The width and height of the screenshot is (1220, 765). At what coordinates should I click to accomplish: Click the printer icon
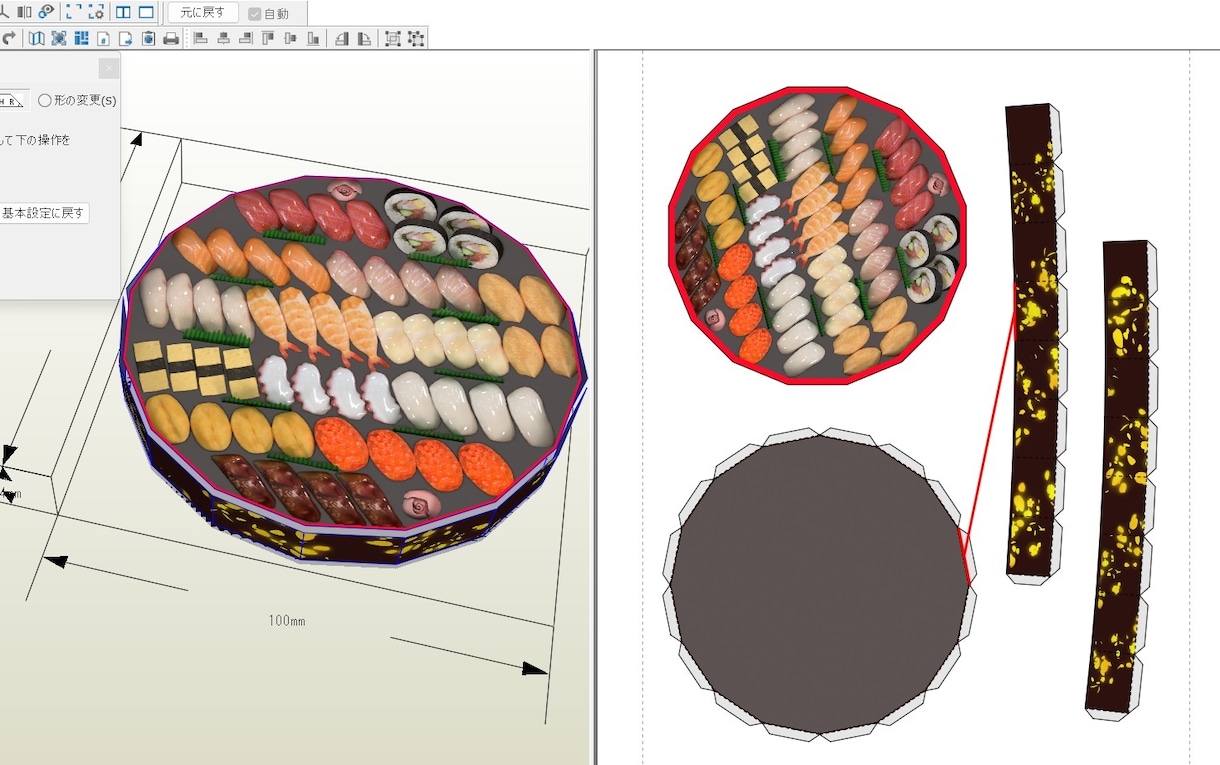click(171, 39)
